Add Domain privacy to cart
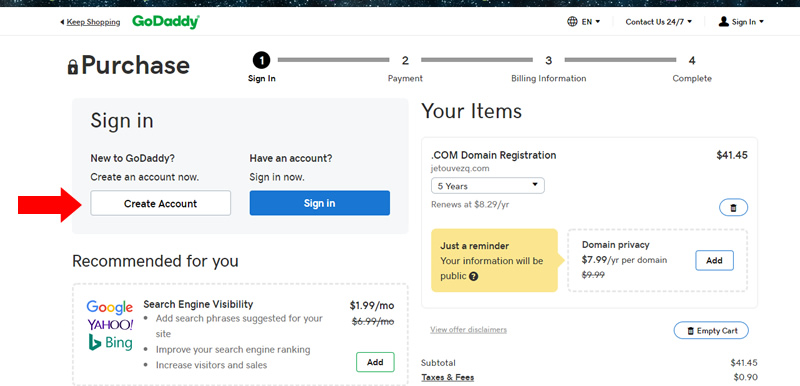This screenshot has width=800, height=386. [714, 261]
